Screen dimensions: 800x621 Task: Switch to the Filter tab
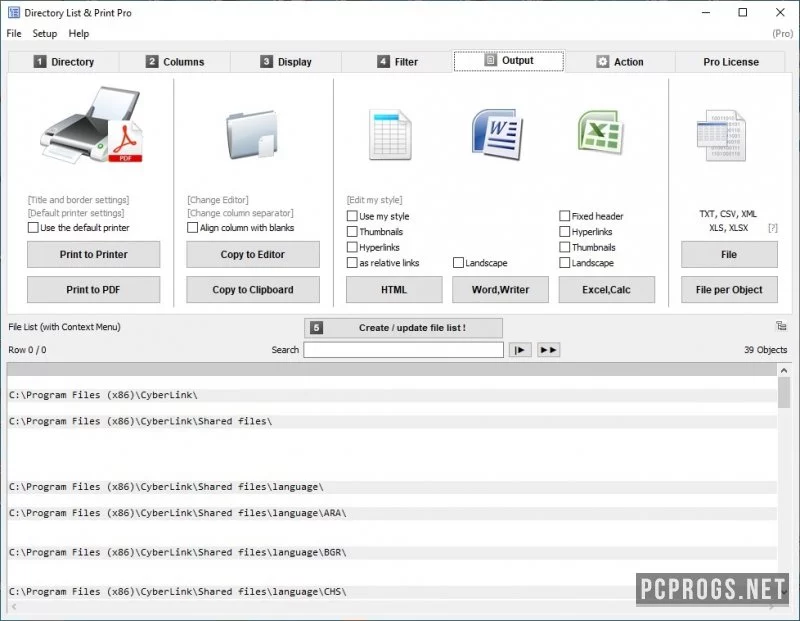click(x=397, y=62)
